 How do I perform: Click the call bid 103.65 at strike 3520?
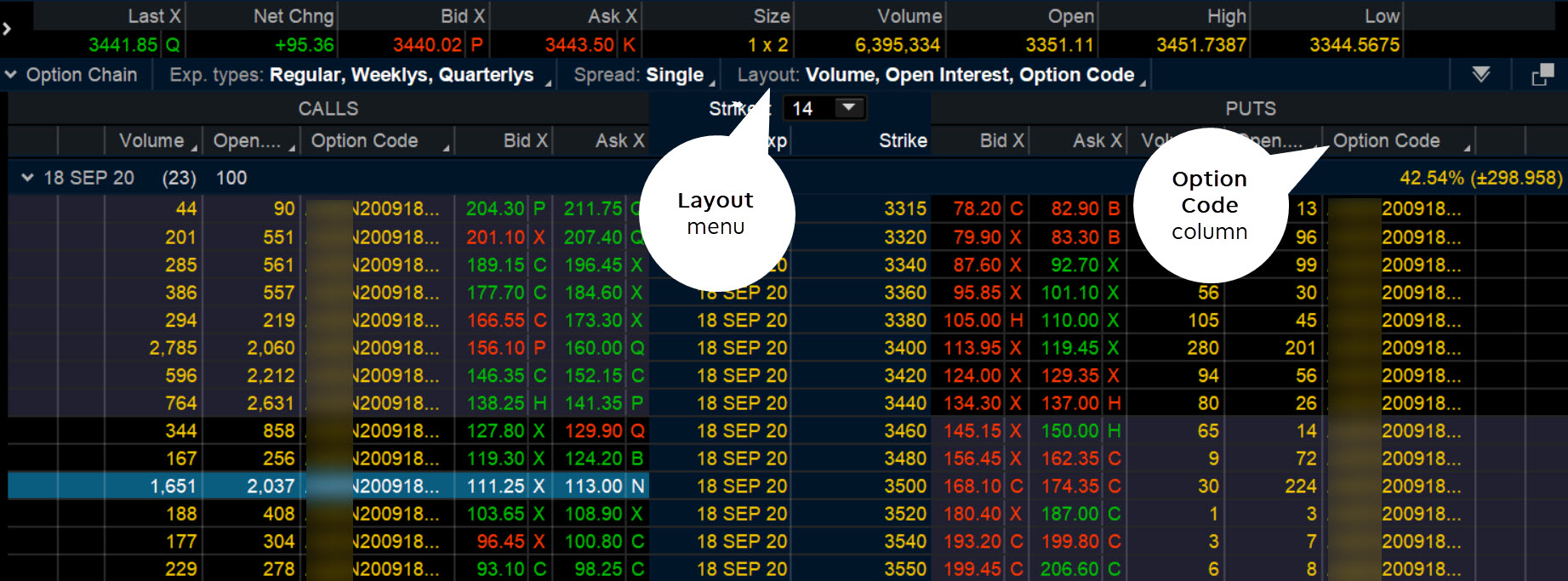point(495,514)
